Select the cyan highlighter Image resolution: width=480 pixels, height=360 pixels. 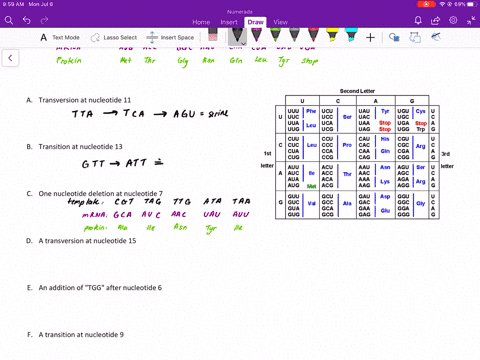tap(351, 35)
